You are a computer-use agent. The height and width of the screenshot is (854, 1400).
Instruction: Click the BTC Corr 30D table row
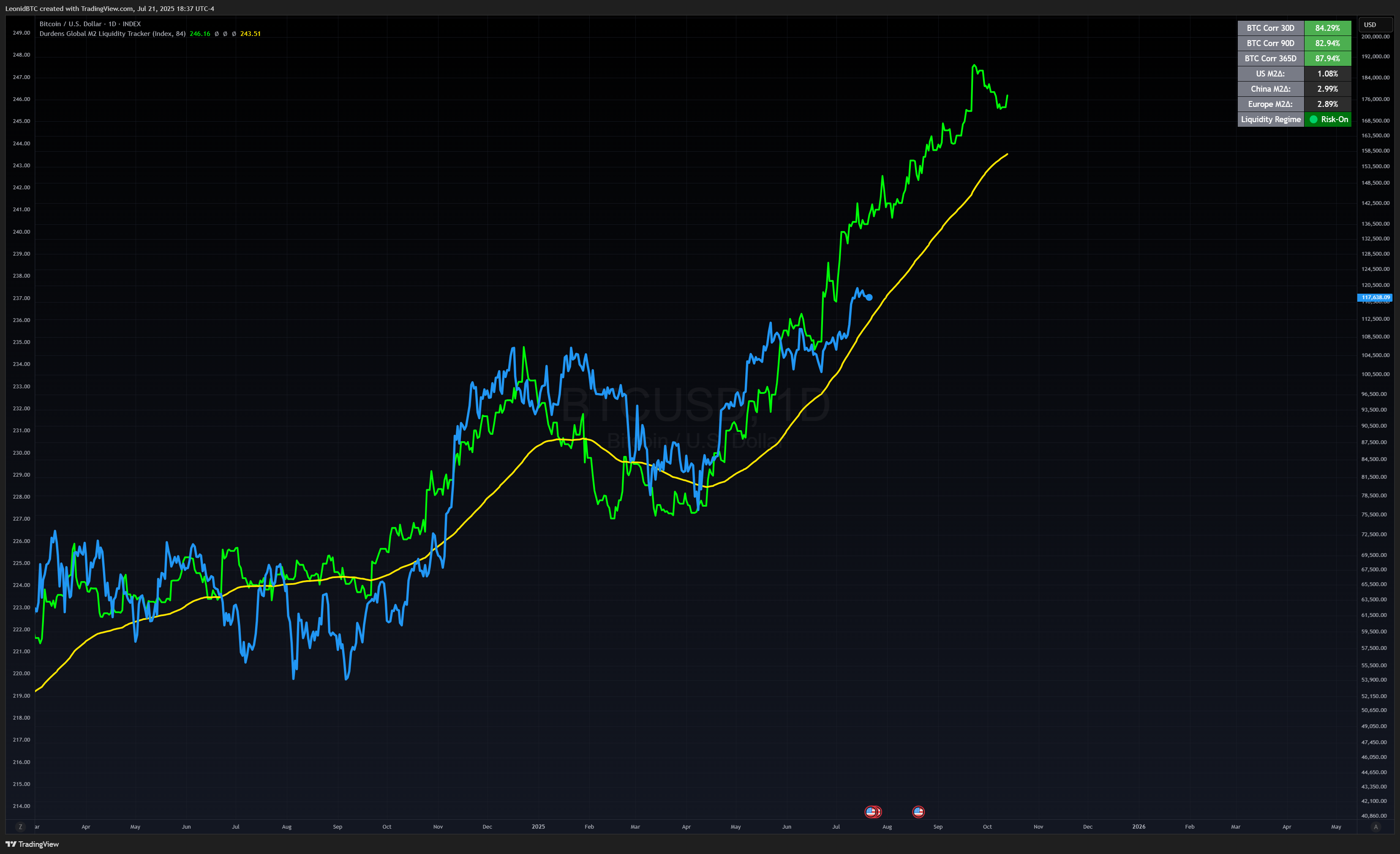(1270, 28)
